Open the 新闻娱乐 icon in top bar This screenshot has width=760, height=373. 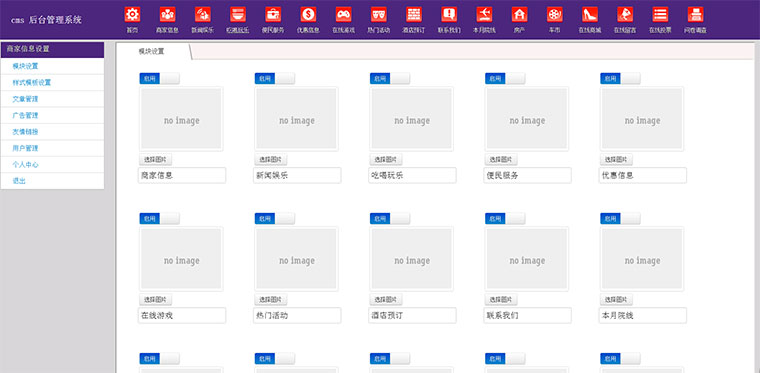(203, 15)
